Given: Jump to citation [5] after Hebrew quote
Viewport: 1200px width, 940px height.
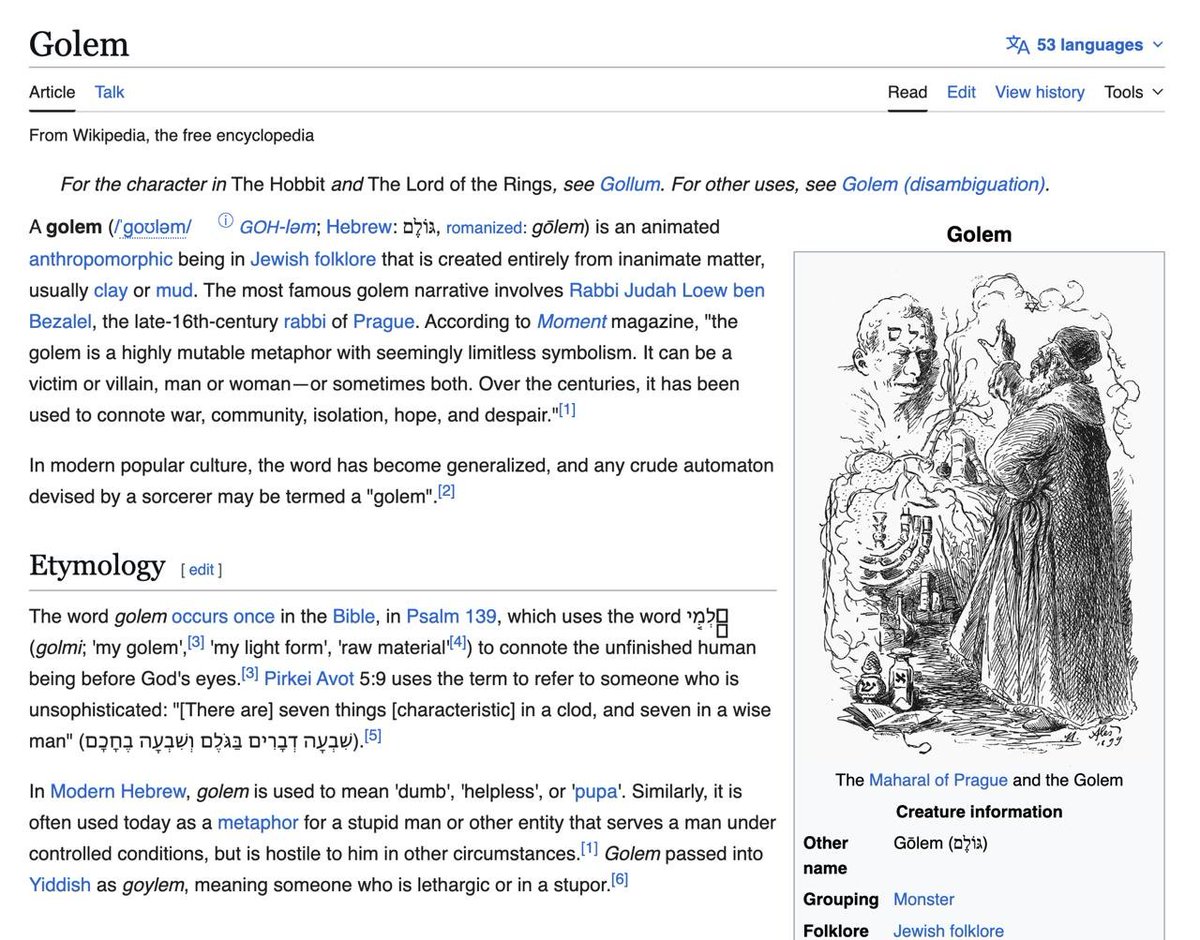Looking at the screenshot, I should tap(373, 736).
